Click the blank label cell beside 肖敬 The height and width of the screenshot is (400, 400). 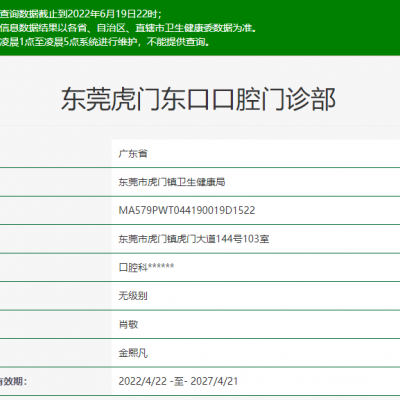click(x=55, y=324)
